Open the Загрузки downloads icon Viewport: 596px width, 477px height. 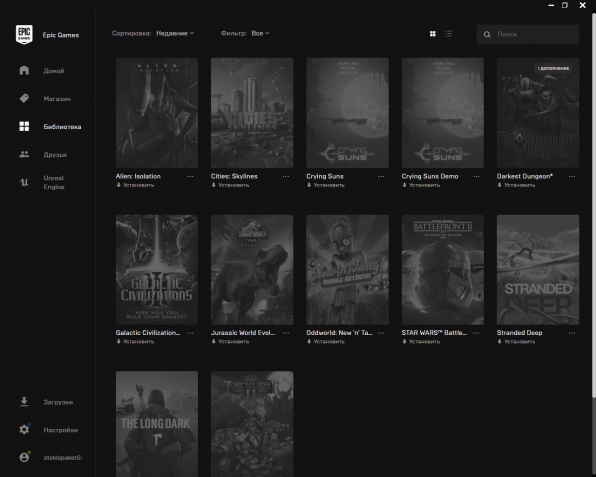(x=24, y=402)
